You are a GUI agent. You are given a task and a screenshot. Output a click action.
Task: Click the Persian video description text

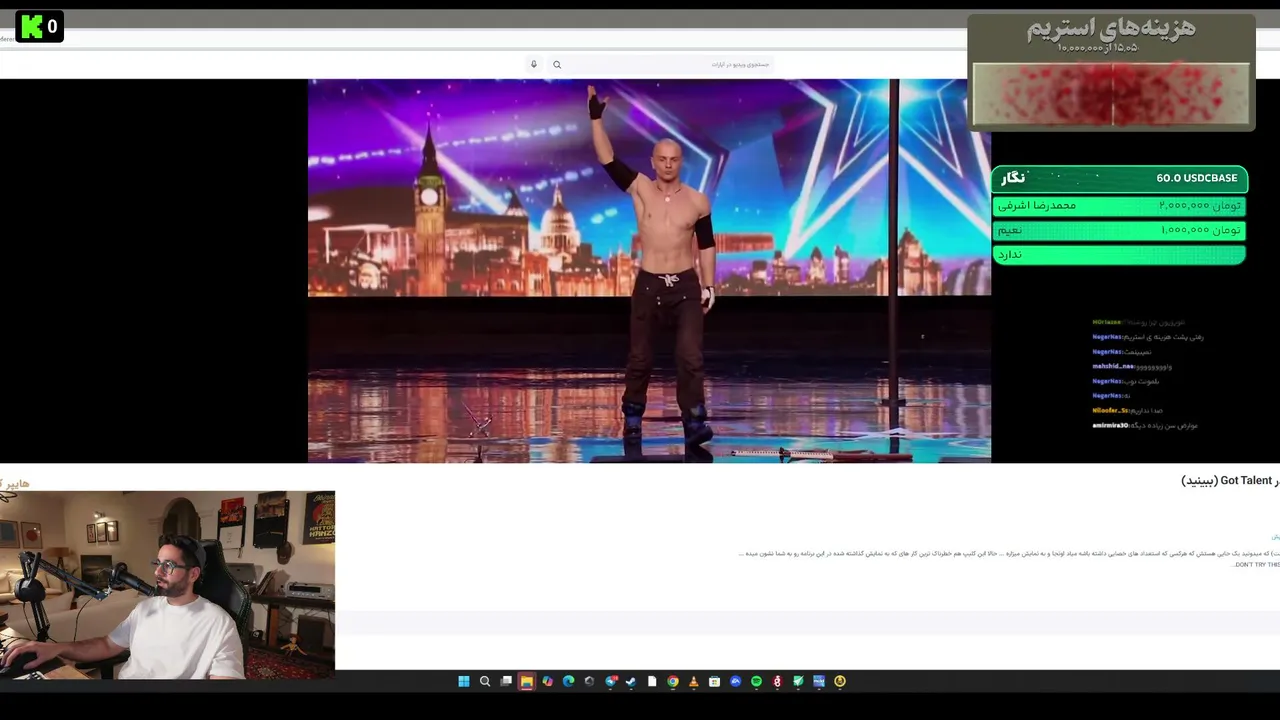[1008, 558]
